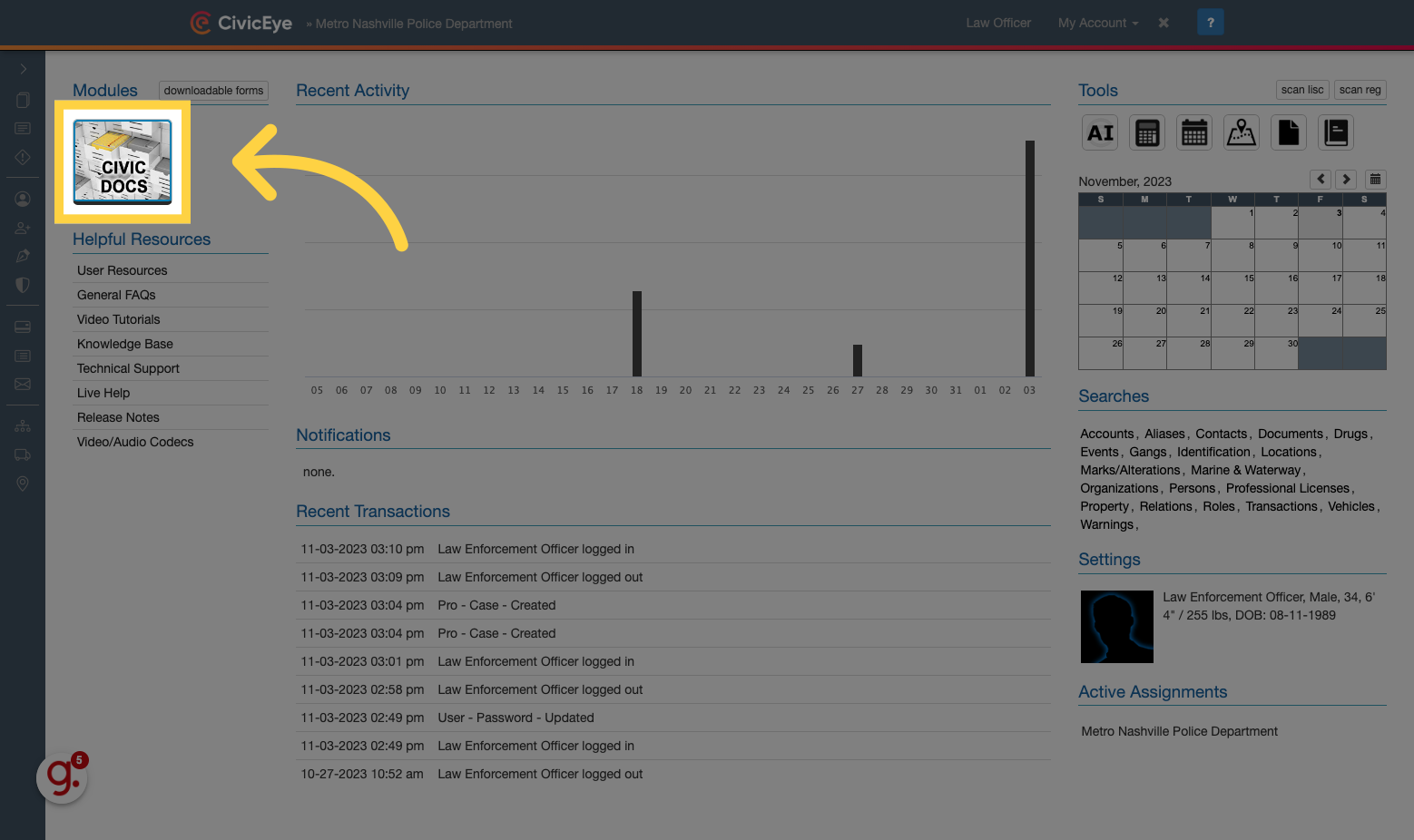1414x840 pixels.
Task: Click the scan reg button
Action: [1360, 90]
